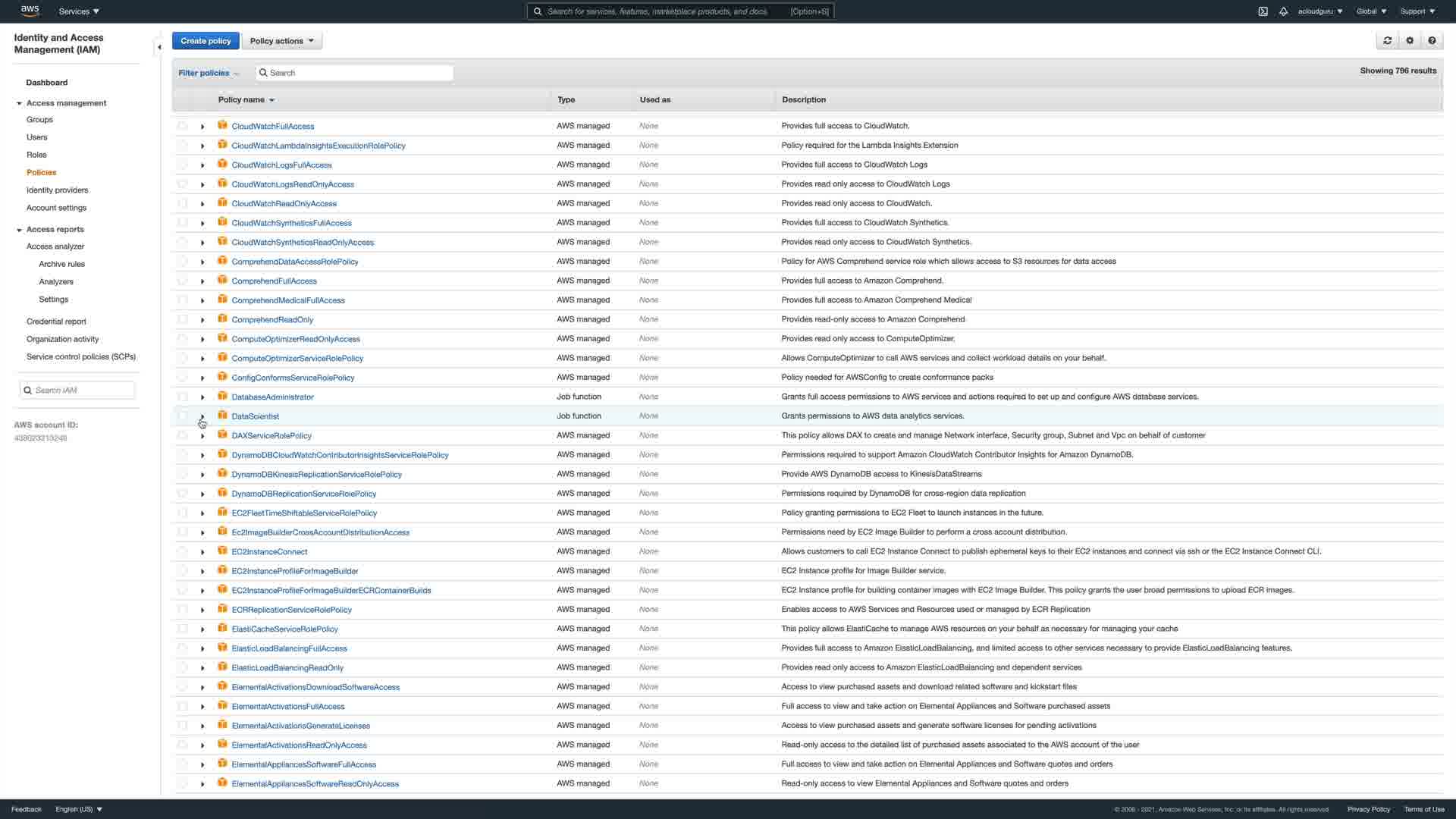This screenshot has width=1456, height=819.
Task: Select the DataScientist policy checkbox
Action: coord(182,416)
